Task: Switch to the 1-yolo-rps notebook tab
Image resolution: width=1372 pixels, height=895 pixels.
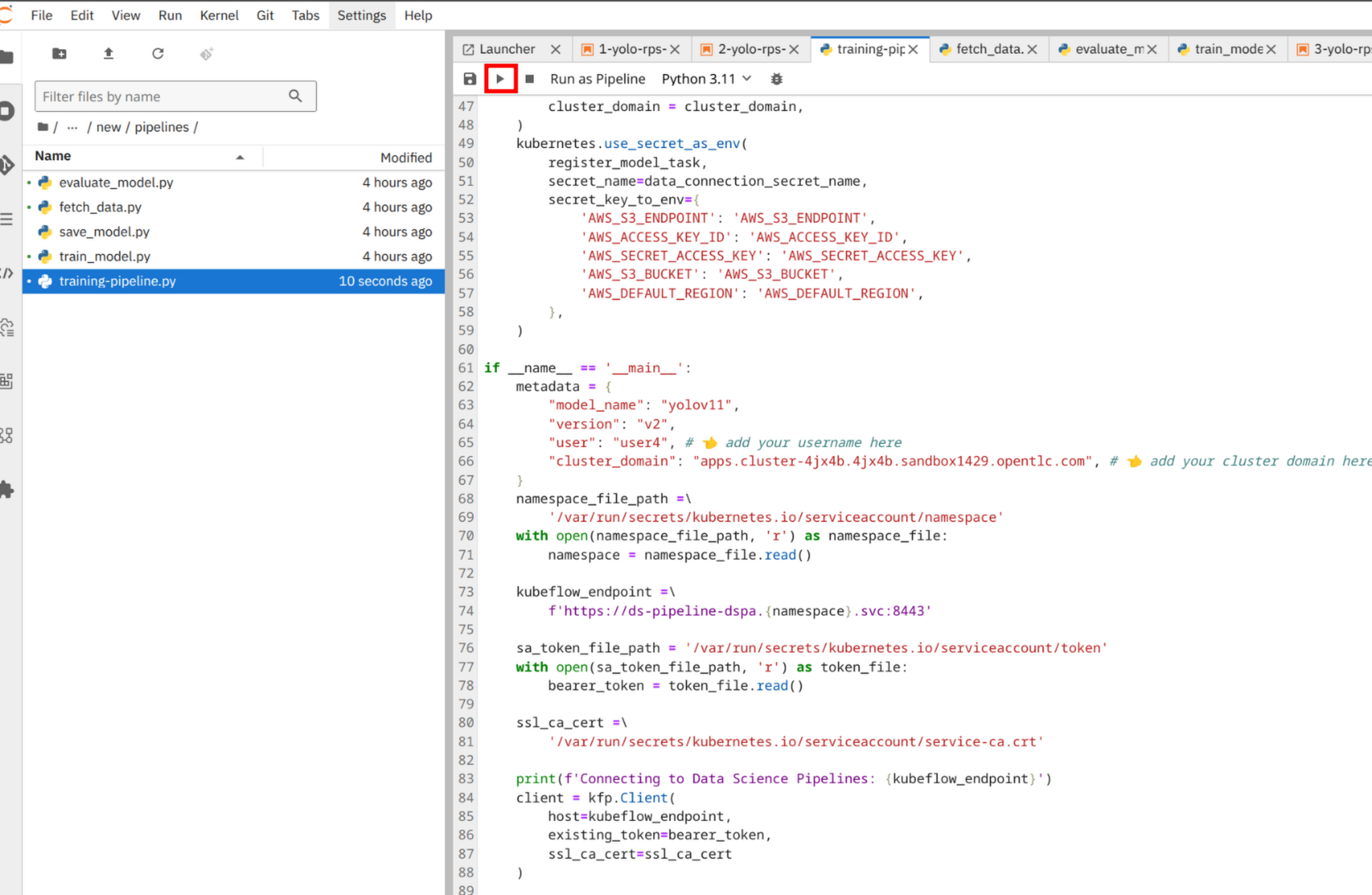Action: pyautogui.click(x=632, y=49)
